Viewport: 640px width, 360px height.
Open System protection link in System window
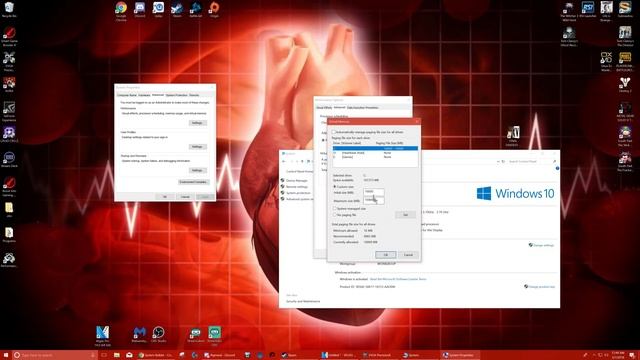(298, 193)
